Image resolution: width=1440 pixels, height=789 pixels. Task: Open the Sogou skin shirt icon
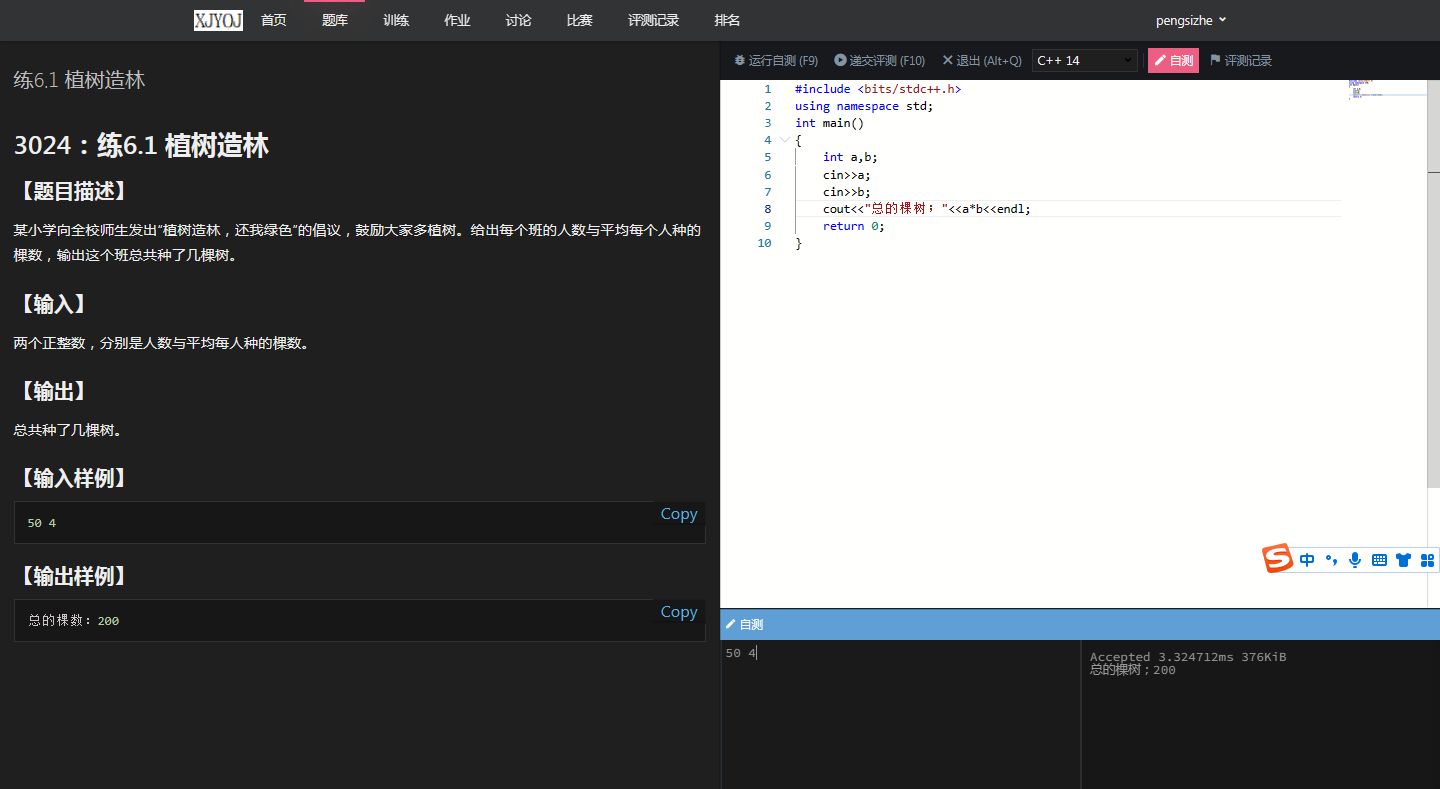(1403, 560)
